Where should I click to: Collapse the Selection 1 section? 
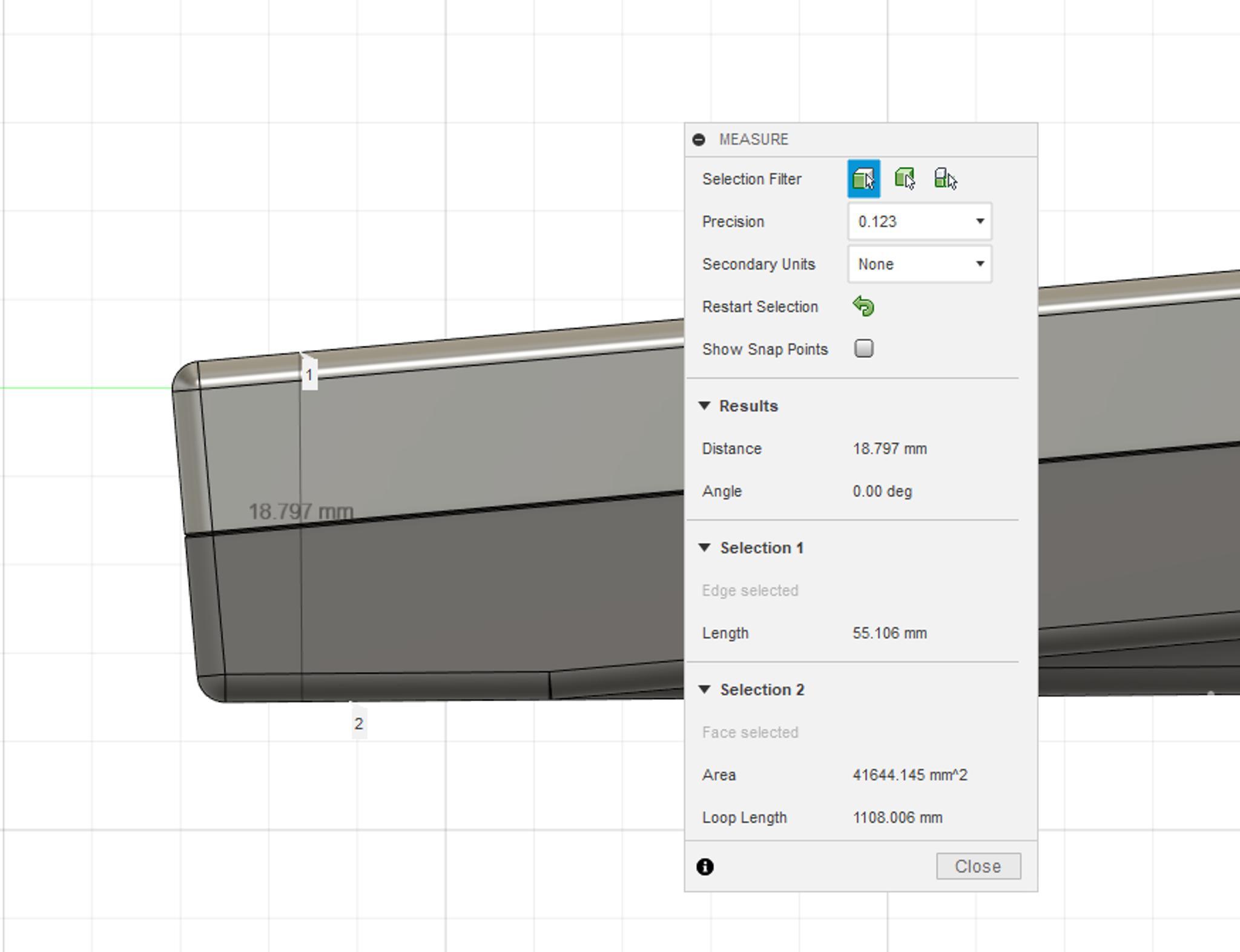[704, 547]
